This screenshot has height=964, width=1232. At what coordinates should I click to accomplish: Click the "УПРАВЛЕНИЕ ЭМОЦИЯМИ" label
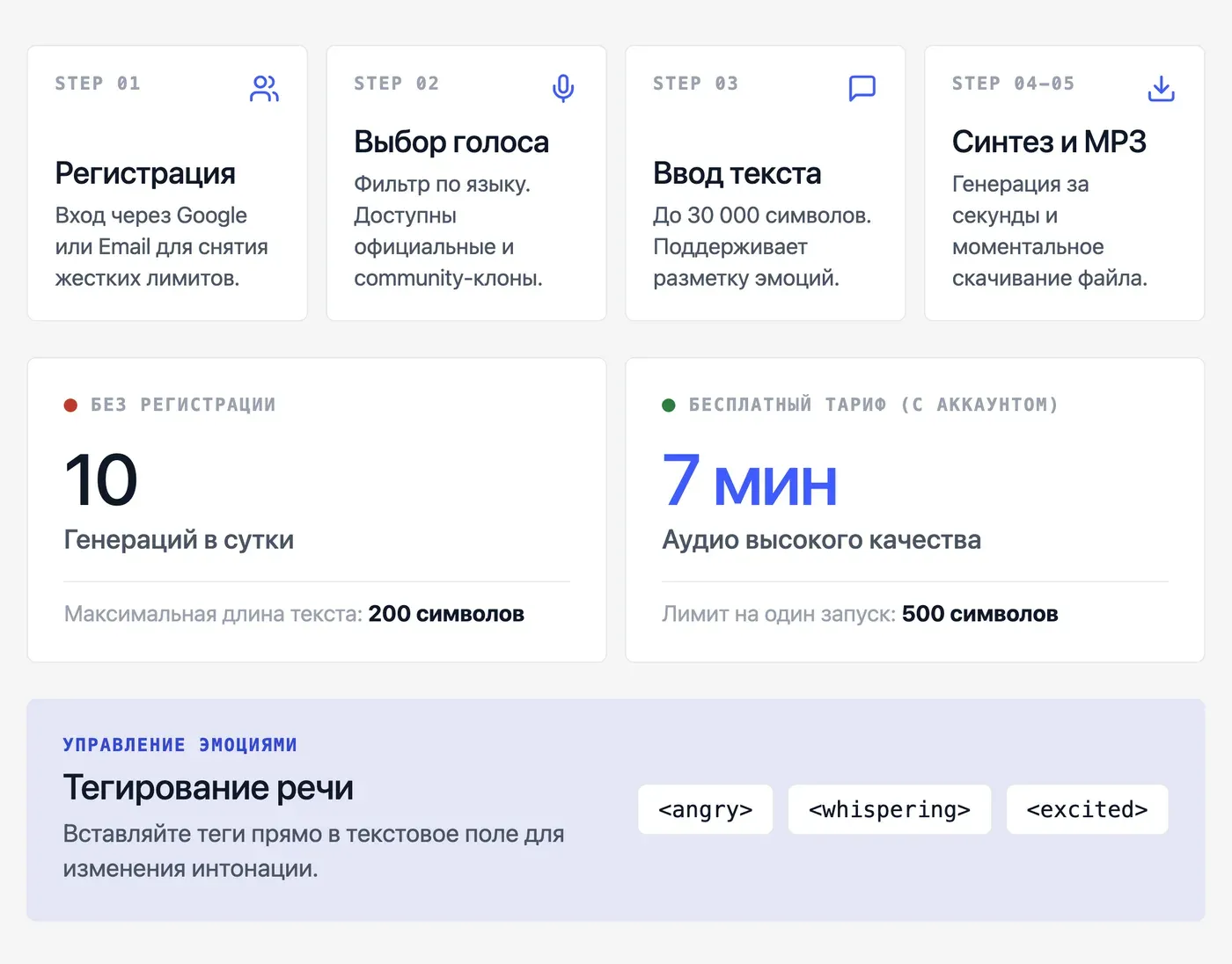point(180,745)
